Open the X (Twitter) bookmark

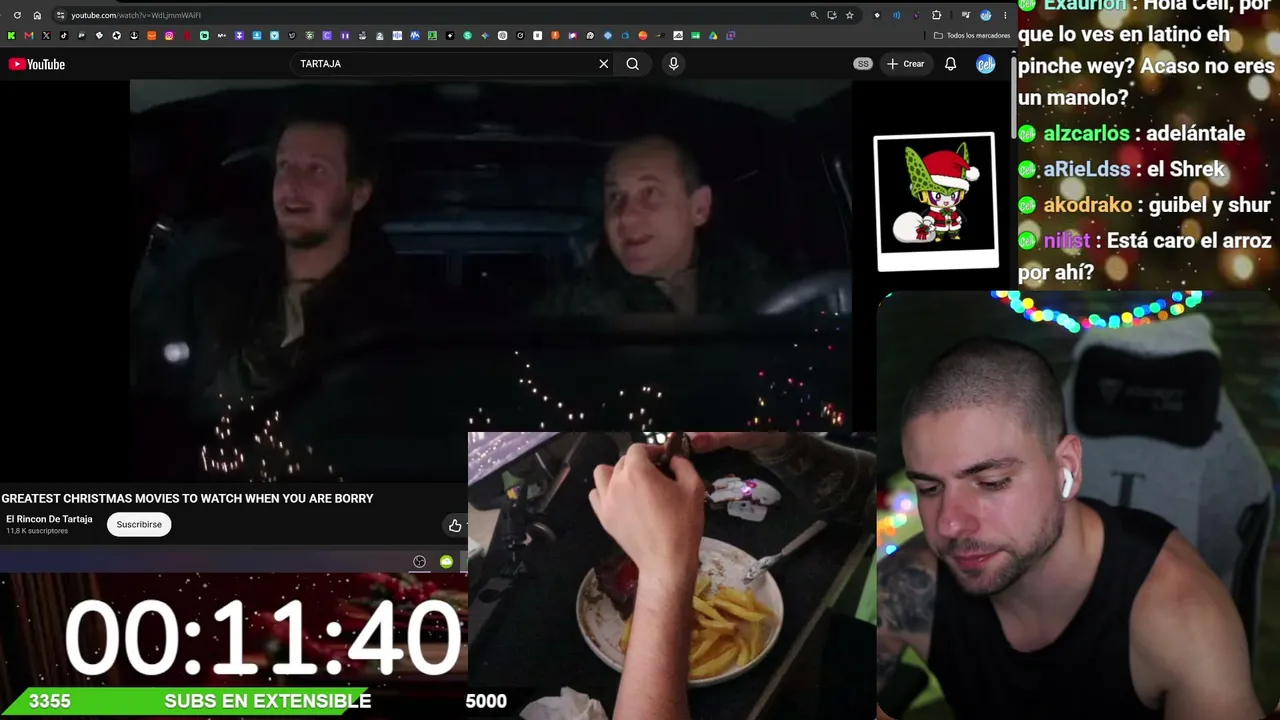click(46, 36)
